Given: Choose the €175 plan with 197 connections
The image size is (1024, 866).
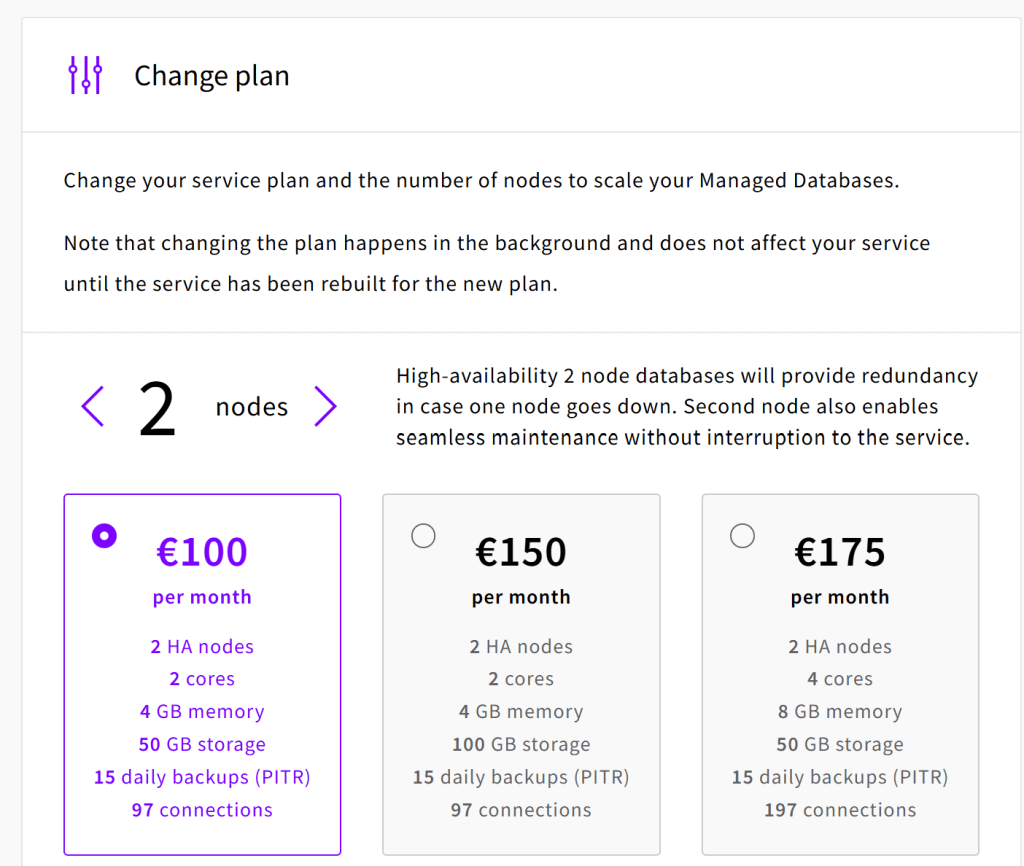Looking at the screenshot, I should pyautogui.click(x=840, y=674).
